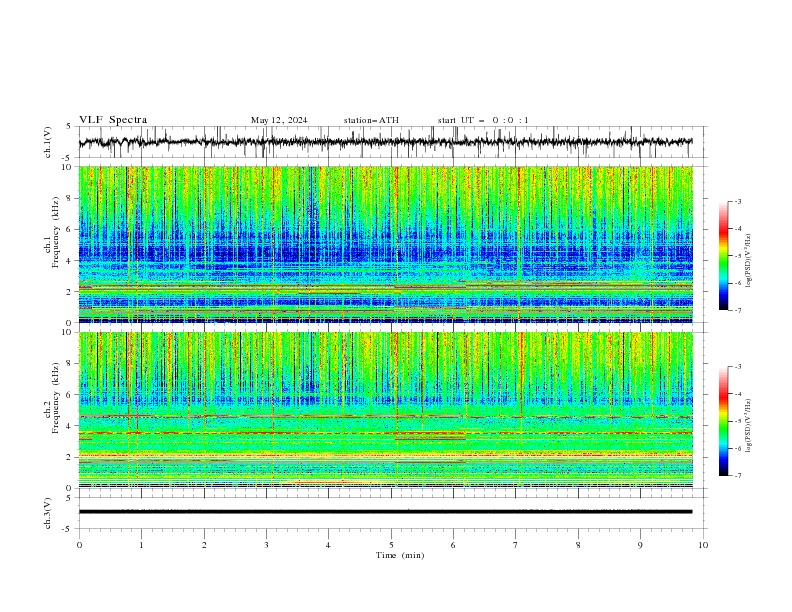This screenshot has height=612, width=792.
Task: Click the 'Time (min)' axis title
Action: pos(400,555)
